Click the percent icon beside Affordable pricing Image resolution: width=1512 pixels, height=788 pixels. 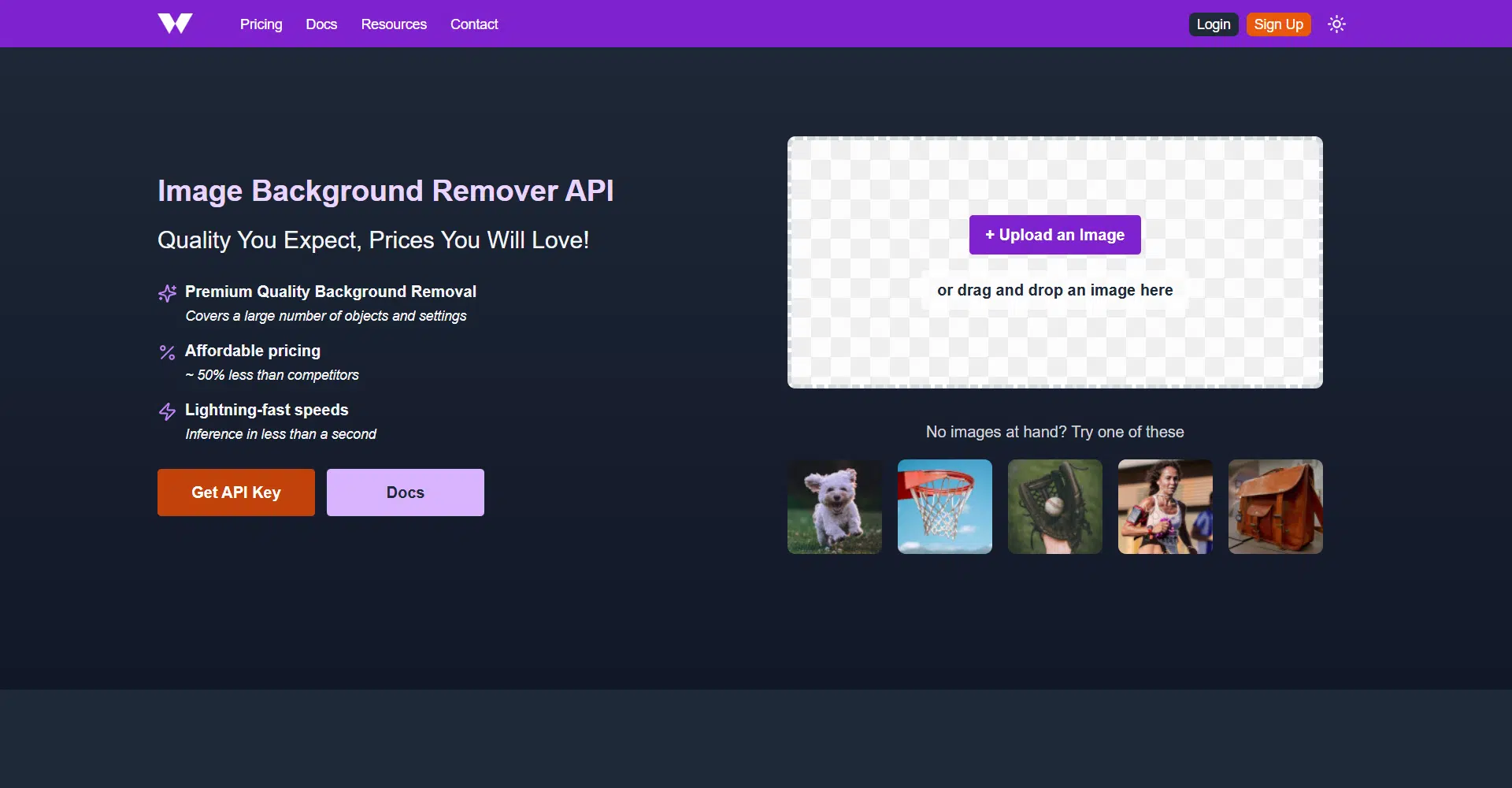[x=167, y=352]
